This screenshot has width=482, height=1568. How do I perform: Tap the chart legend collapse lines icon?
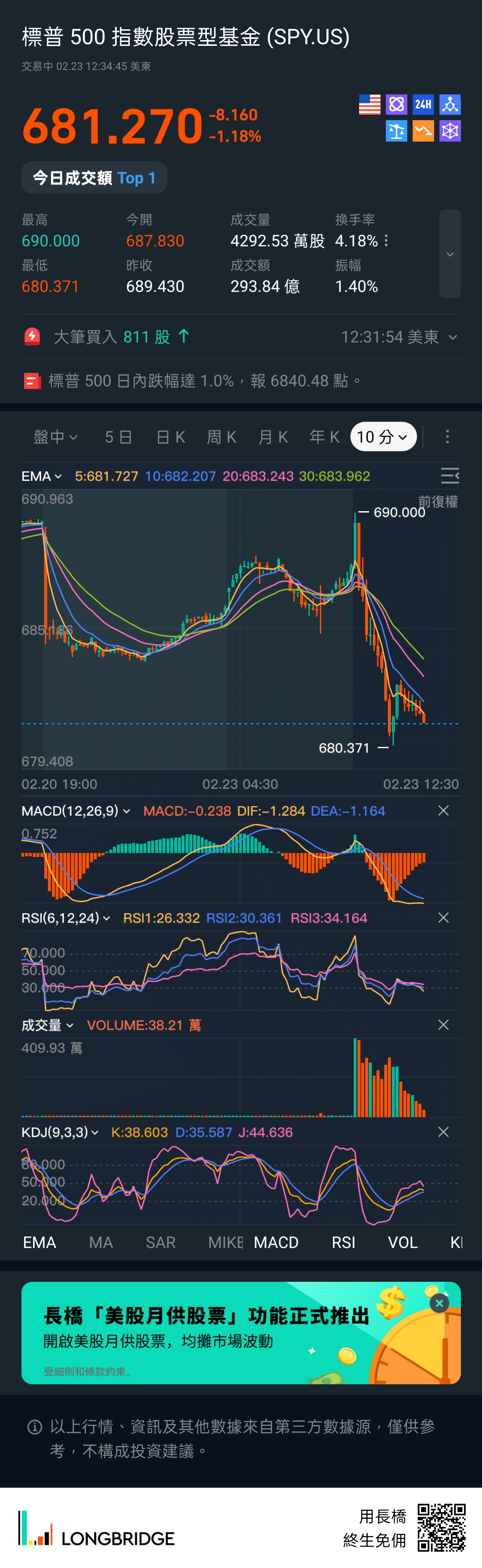click(450, 475)
